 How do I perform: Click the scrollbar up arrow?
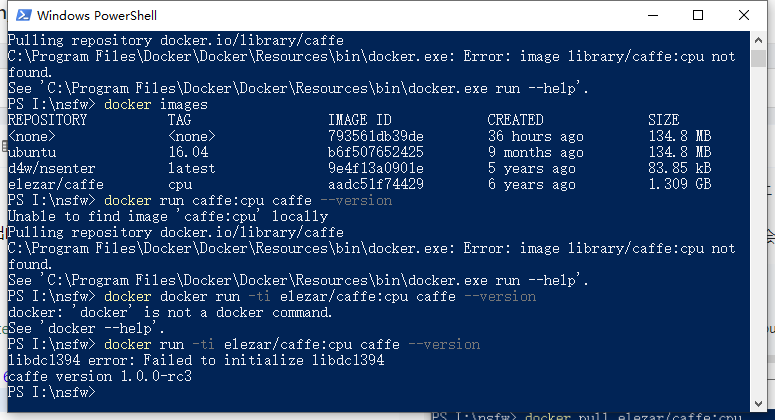click(758, 40)
